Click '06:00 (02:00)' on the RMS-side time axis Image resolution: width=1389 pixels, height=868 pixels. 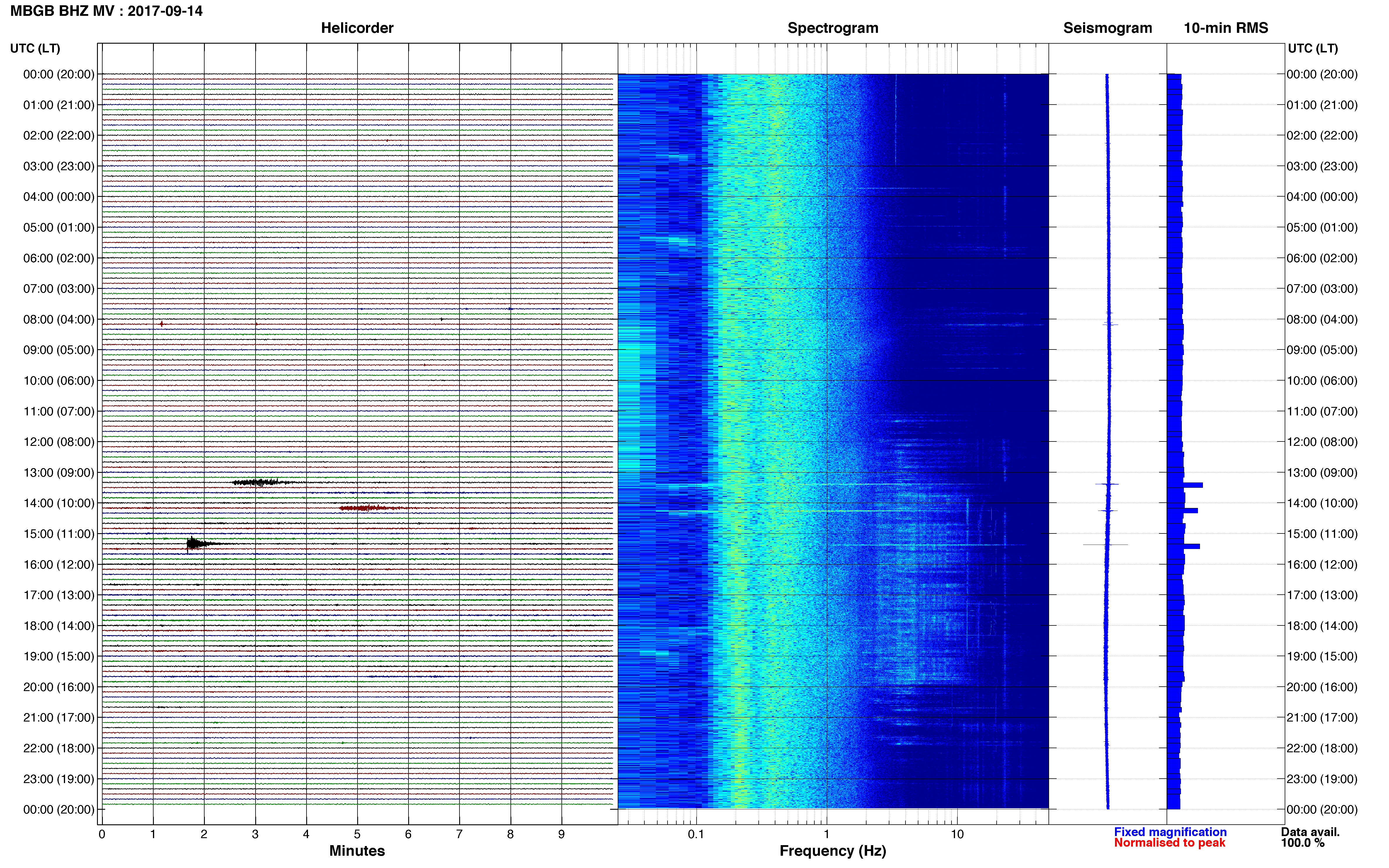1322,258
